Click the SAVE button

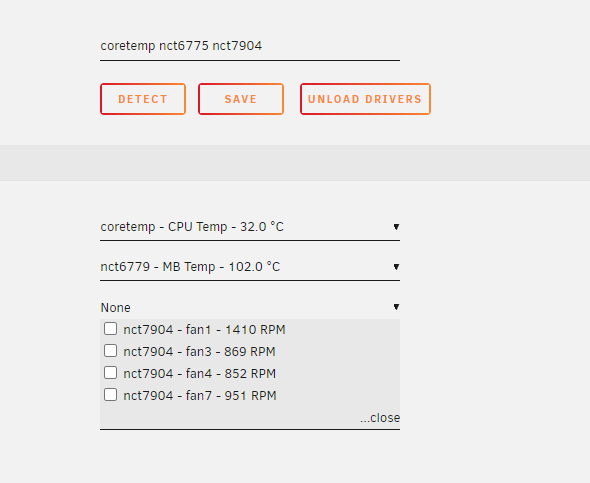(241, 99)
